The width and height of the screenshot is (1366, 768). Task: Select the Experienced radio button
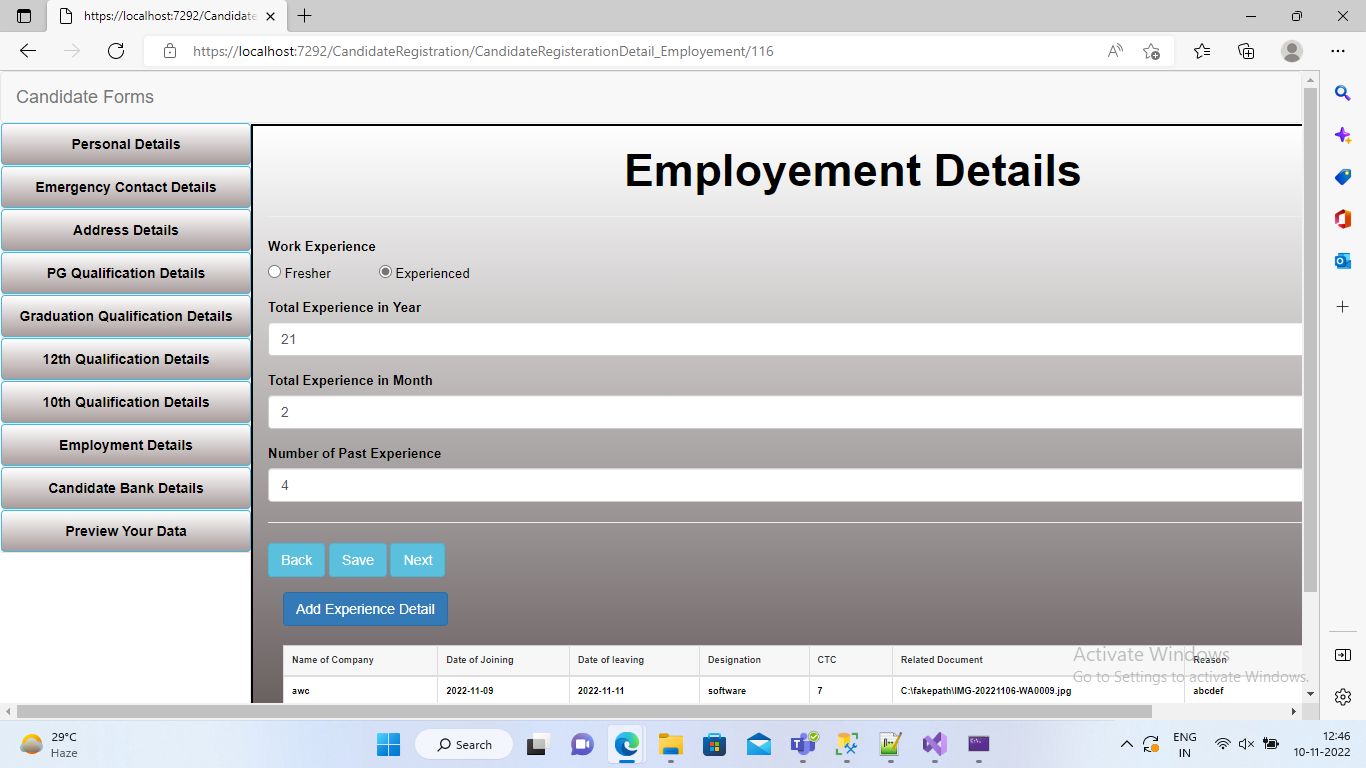point(386,272)
